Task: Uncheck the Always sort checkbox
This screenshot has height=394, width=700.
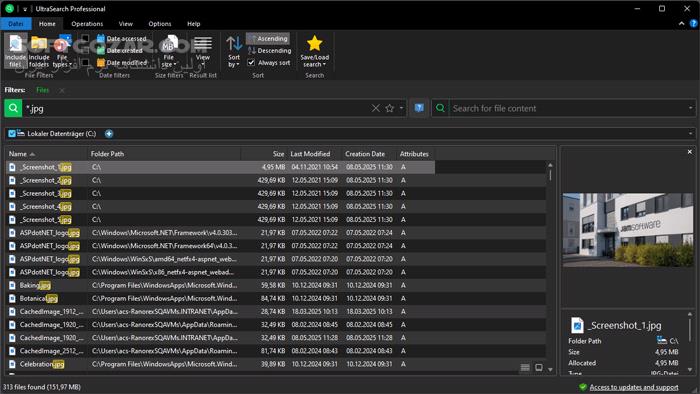Action: [x=251, y=62]
